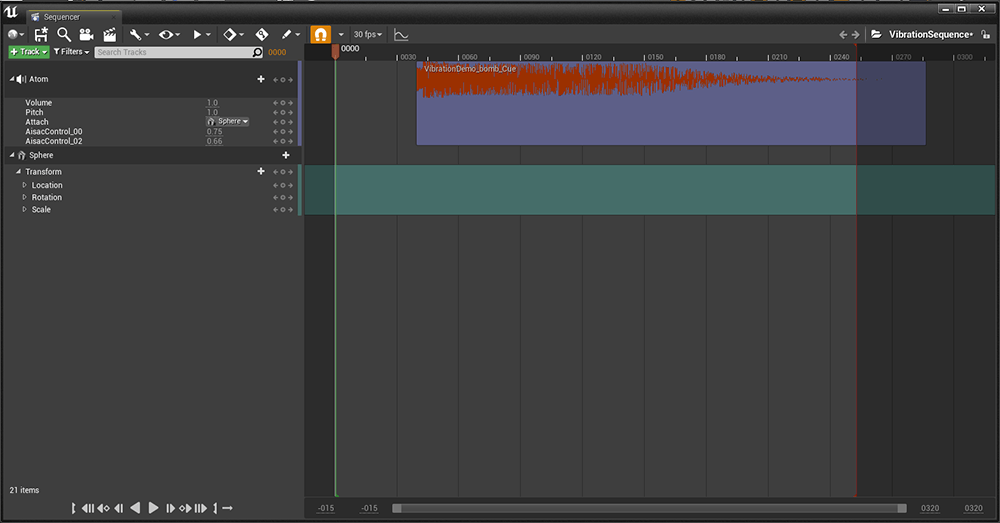Viewport: 1000px width, 523px height.
Task: Add a keyframe on the Volume row
Action: coord(283,103)
